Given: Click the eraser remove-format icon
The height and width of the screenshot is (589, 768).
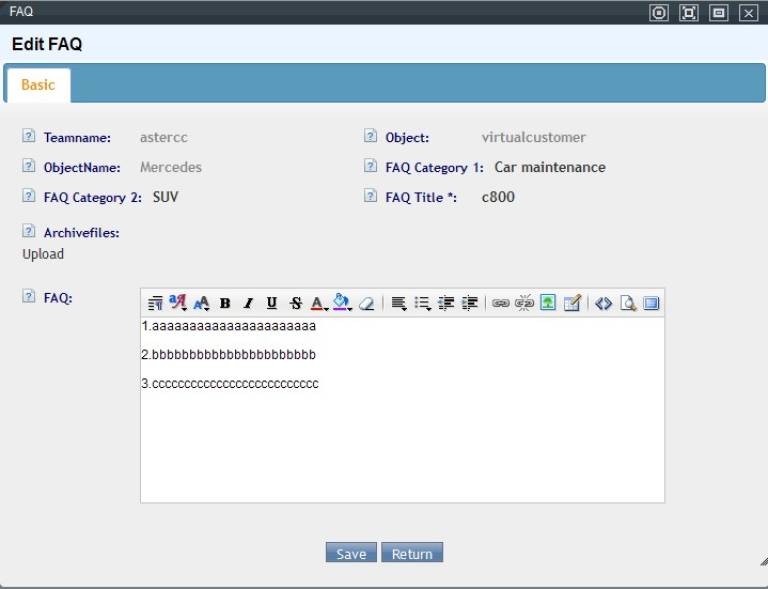Looking at the screenshot, I should (x=366, y=303).
